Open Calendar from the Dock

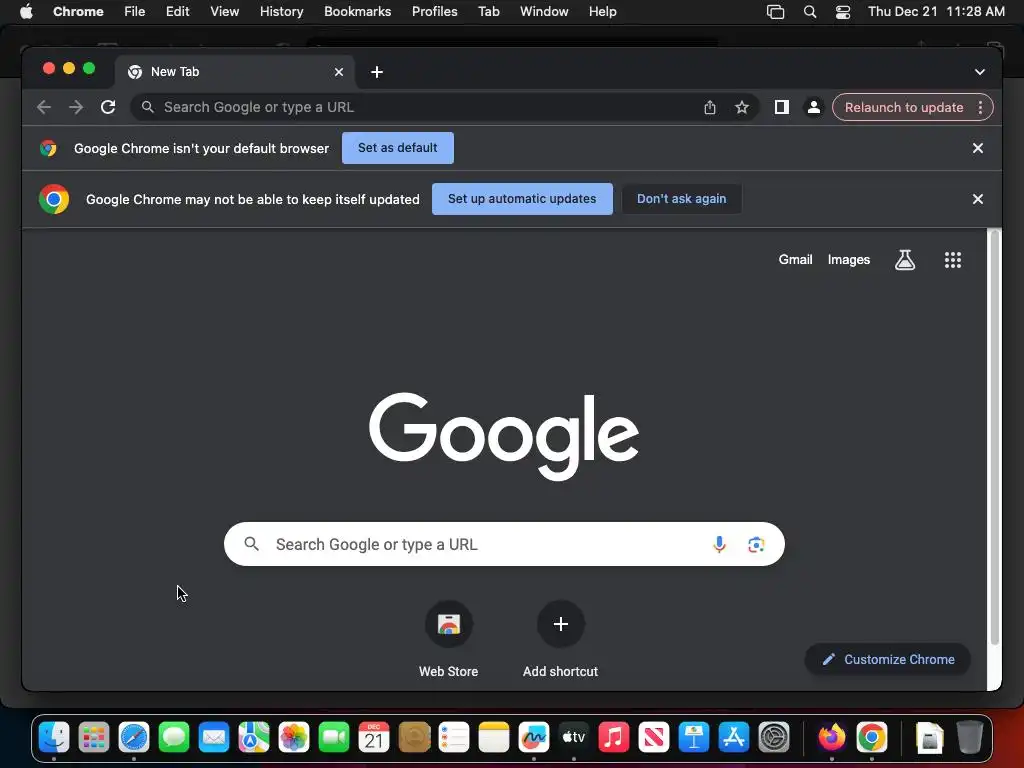(374, 738)
